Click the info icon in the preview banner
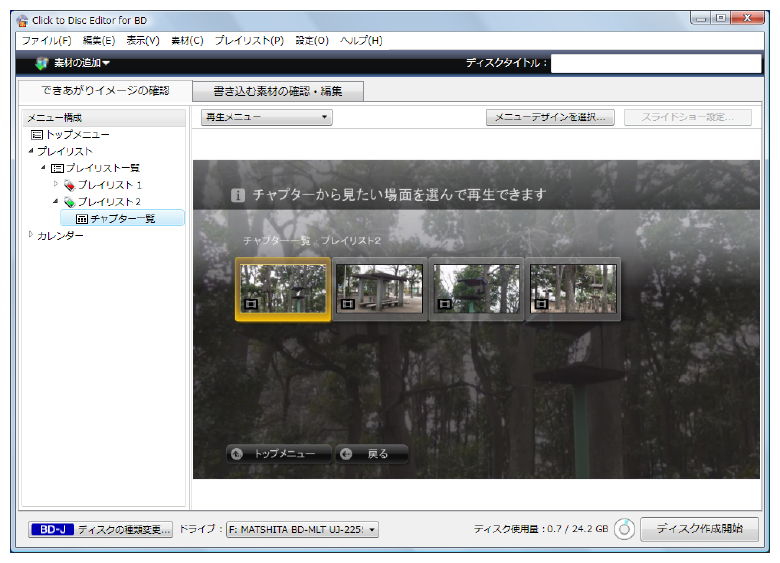This screenshot has width=780, height=563. 238,196
